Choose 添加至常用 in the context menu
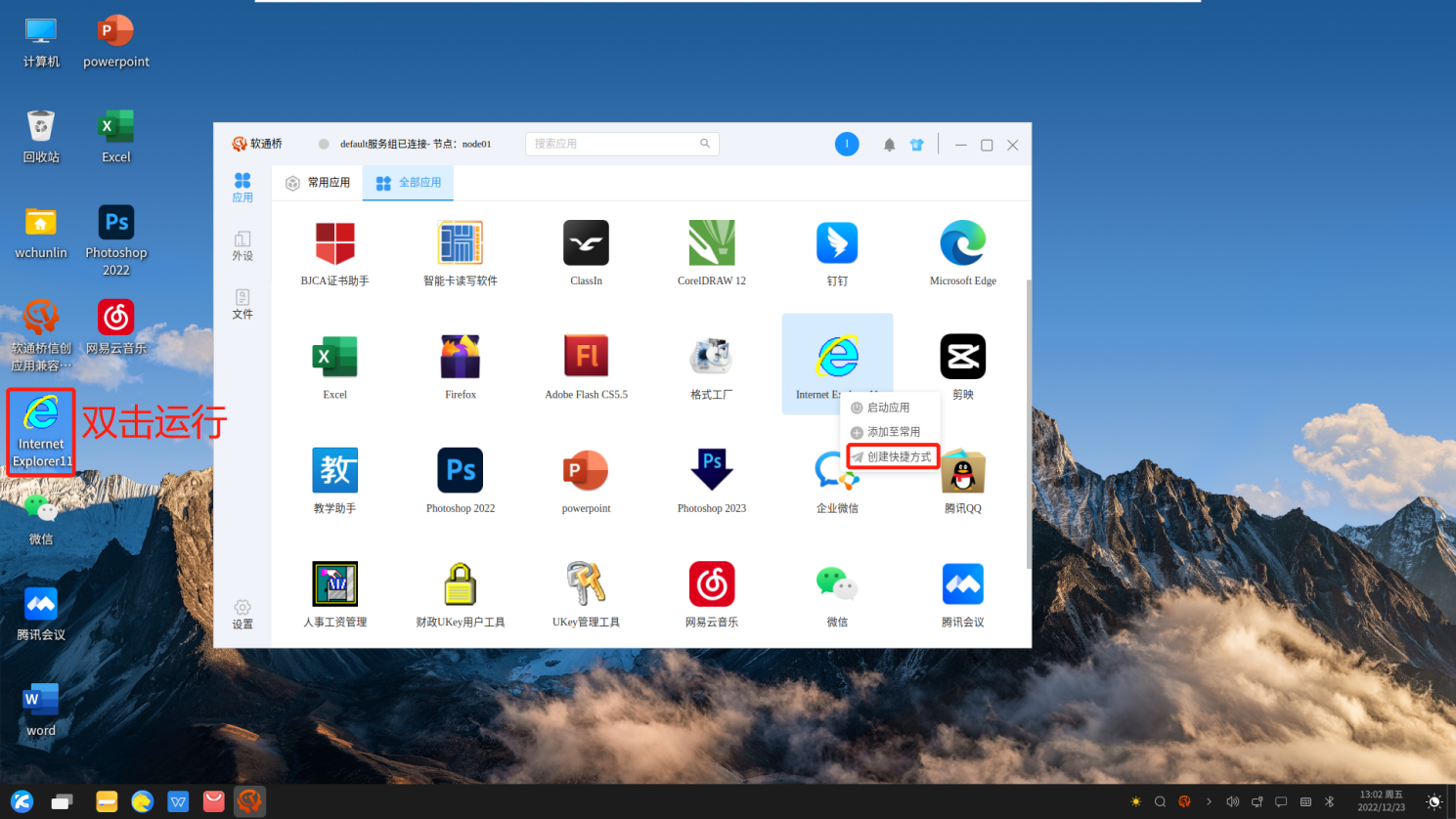Viewport: 1456px width, 819px height. pos(886,432)
